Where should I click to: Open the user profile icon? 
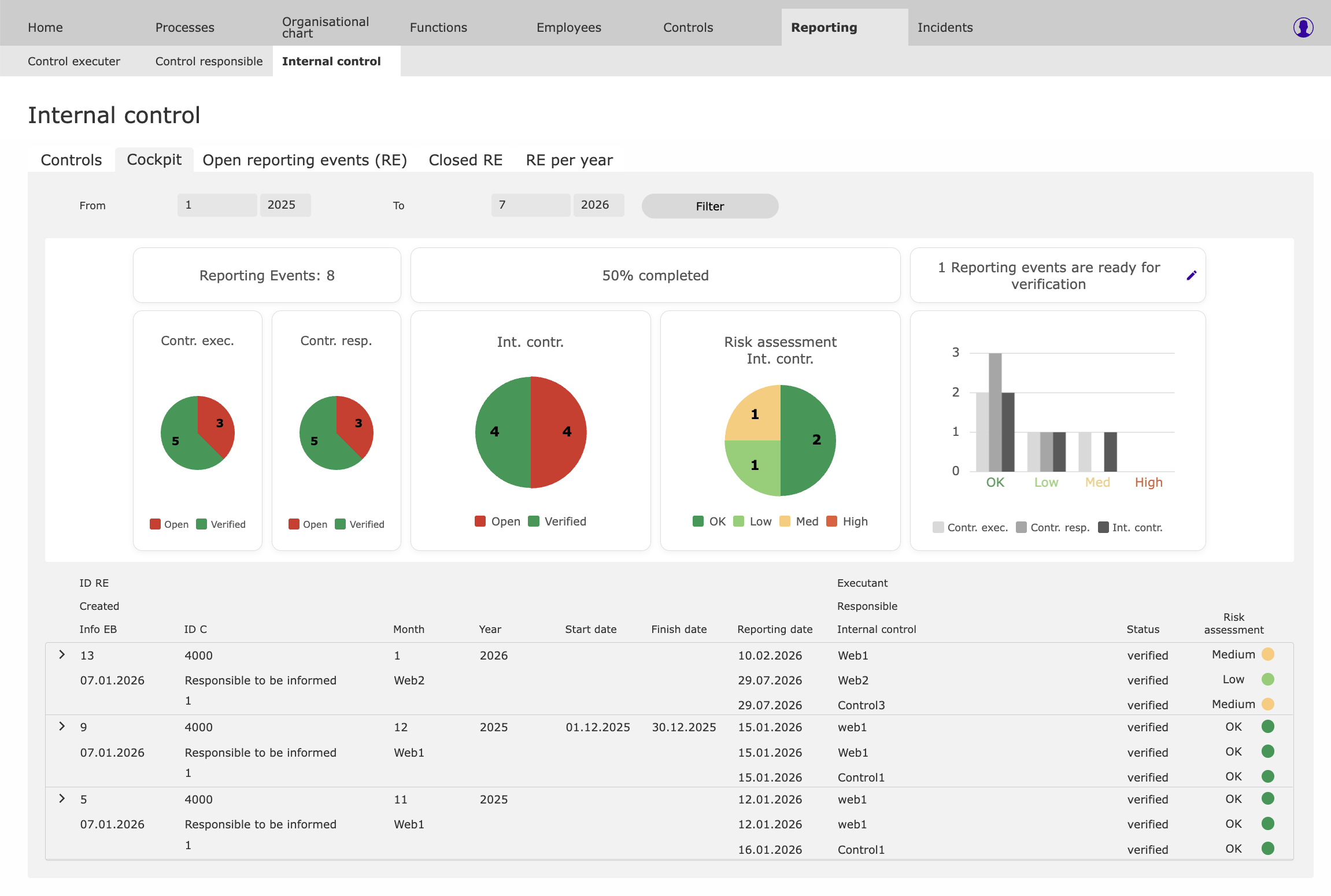[x=1303, y=27]
